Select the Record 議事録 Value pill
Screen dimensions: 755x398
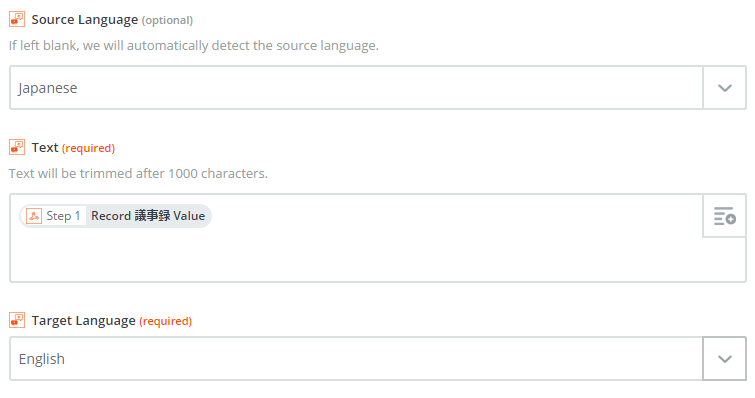116,216
